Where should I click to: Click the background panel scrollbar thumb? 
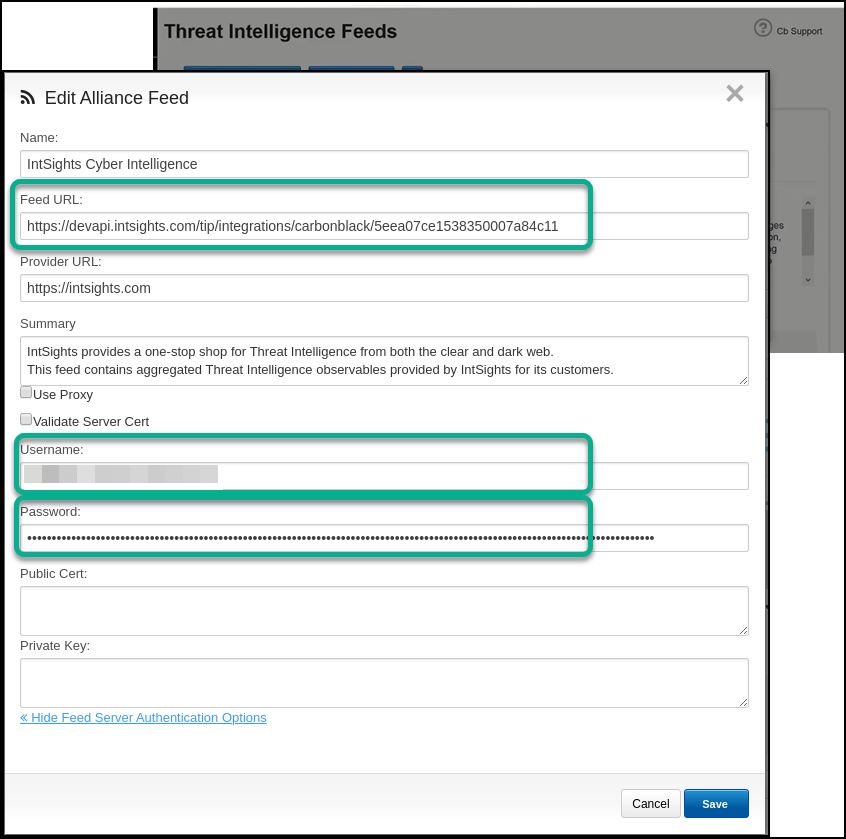click(808, 232)
